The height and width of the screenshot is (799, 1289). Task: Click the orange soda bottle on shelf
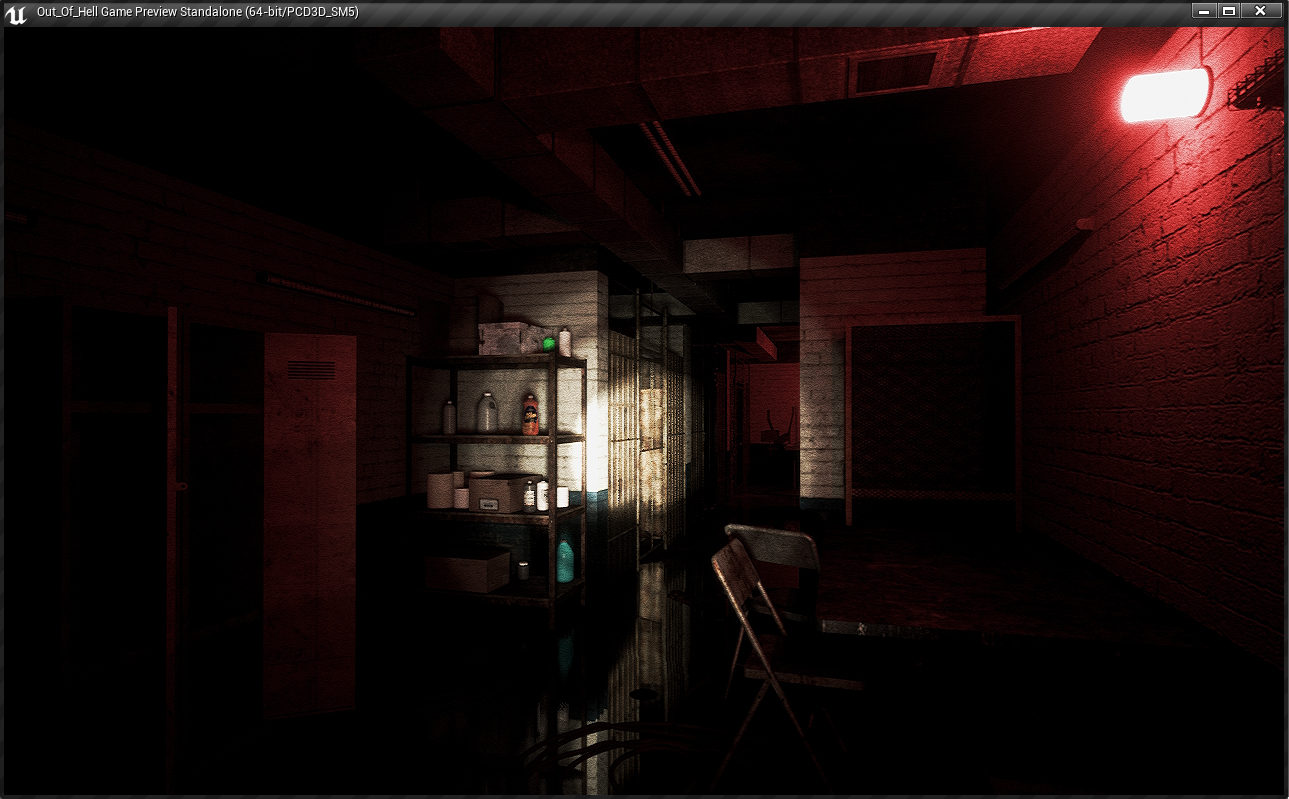click(x=530, y=414)
